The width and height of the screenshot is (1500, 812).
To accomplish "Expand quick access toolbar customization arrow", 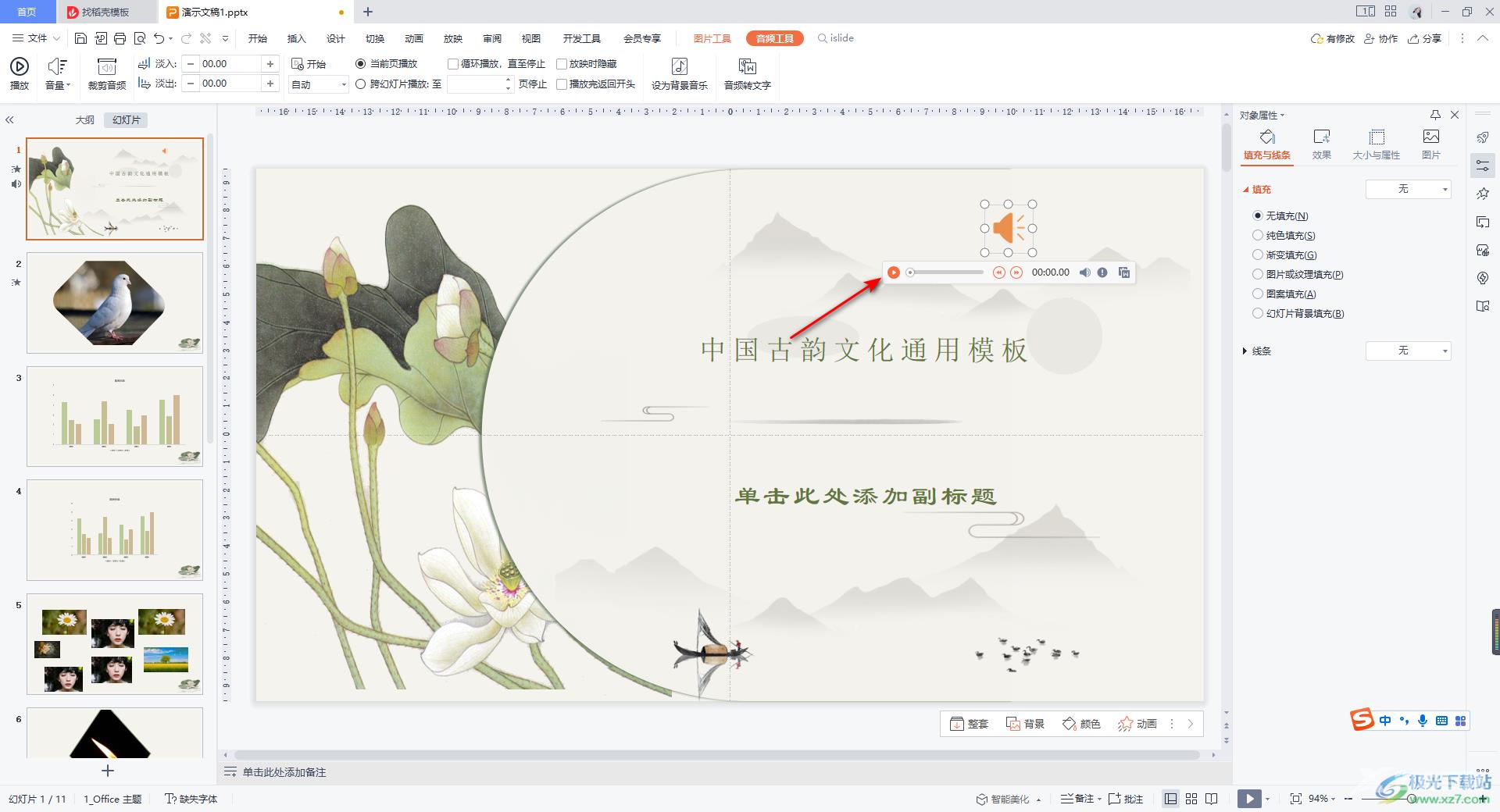I will click(225, 38).
